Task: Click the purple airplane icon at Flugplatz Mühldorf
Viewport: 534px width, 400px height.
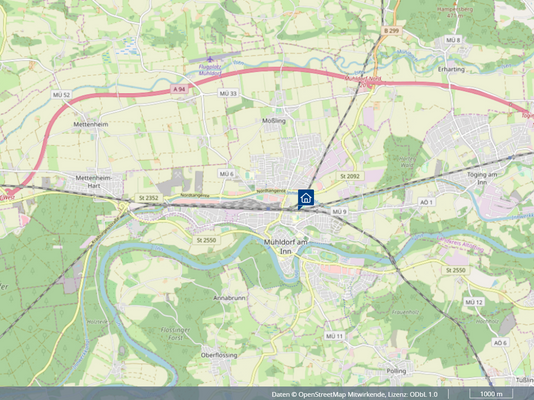Action: (209, 59)
